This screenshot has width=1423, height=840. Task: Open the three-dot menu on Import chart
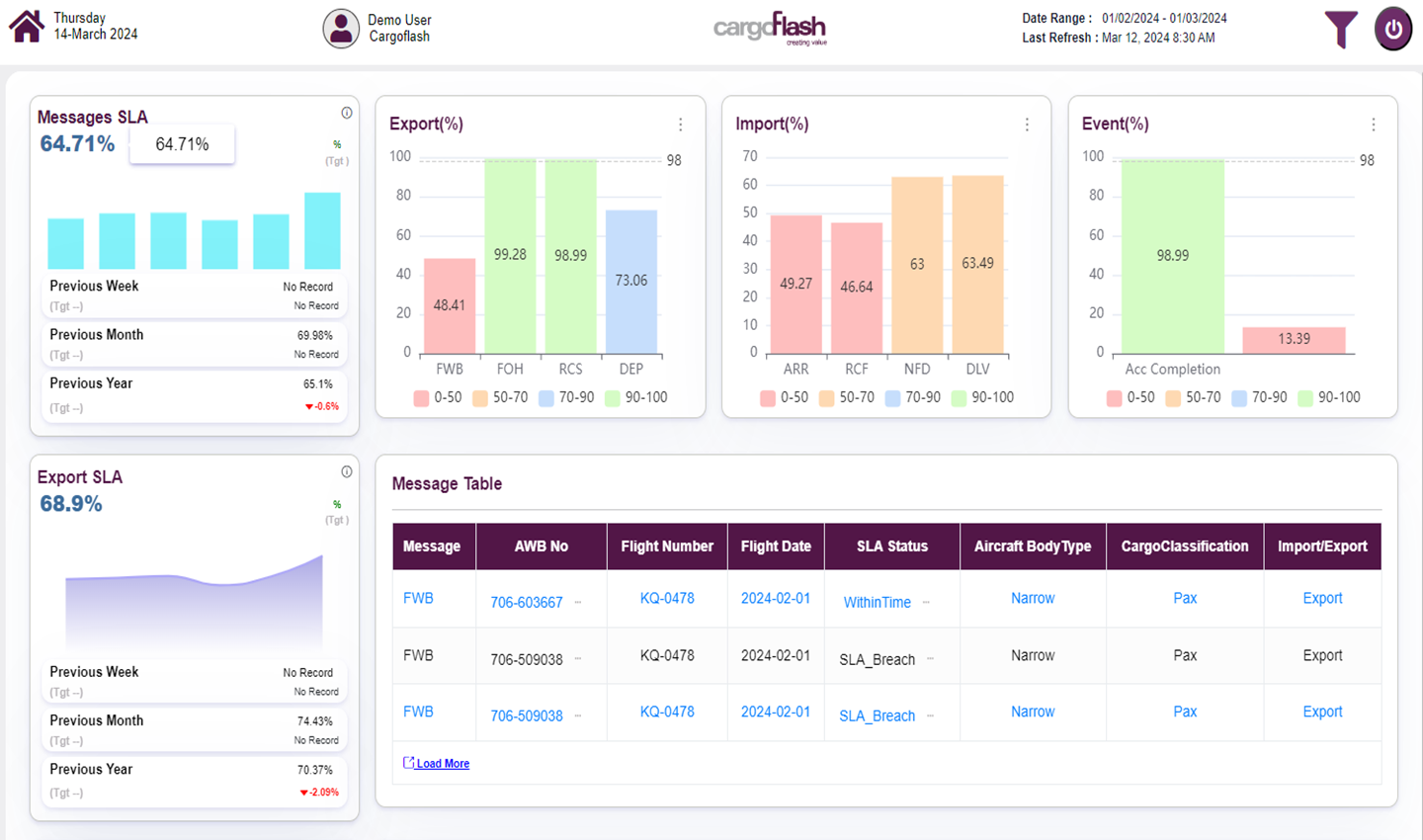pyautogui.click(x=1027, y=125)
